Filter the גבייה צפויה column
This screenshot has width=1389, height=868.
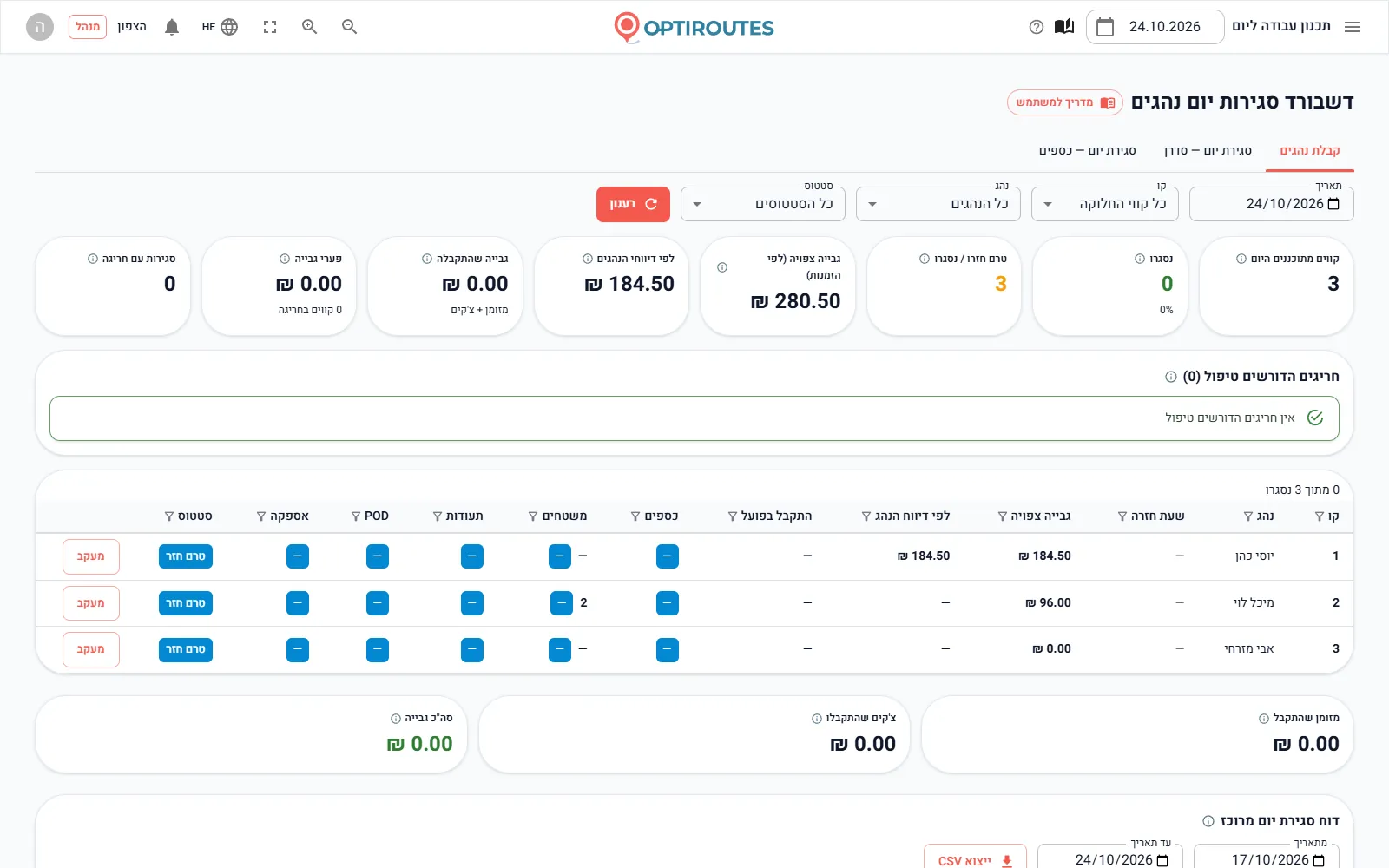pos(1003,516)
